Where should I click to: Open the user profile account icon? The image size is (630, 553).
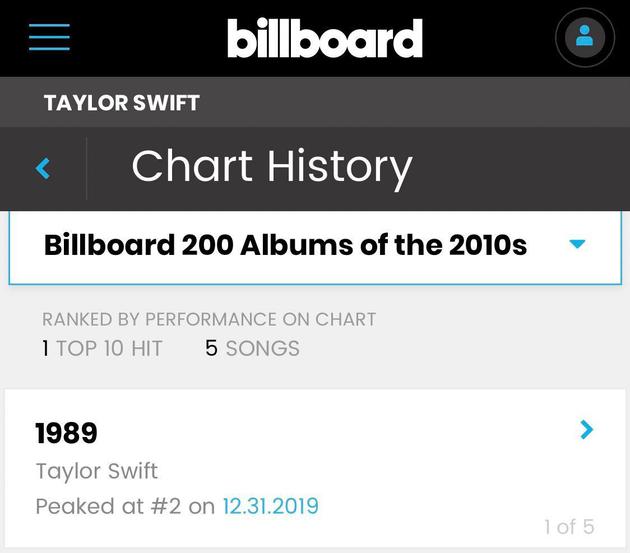click(584, 38)
